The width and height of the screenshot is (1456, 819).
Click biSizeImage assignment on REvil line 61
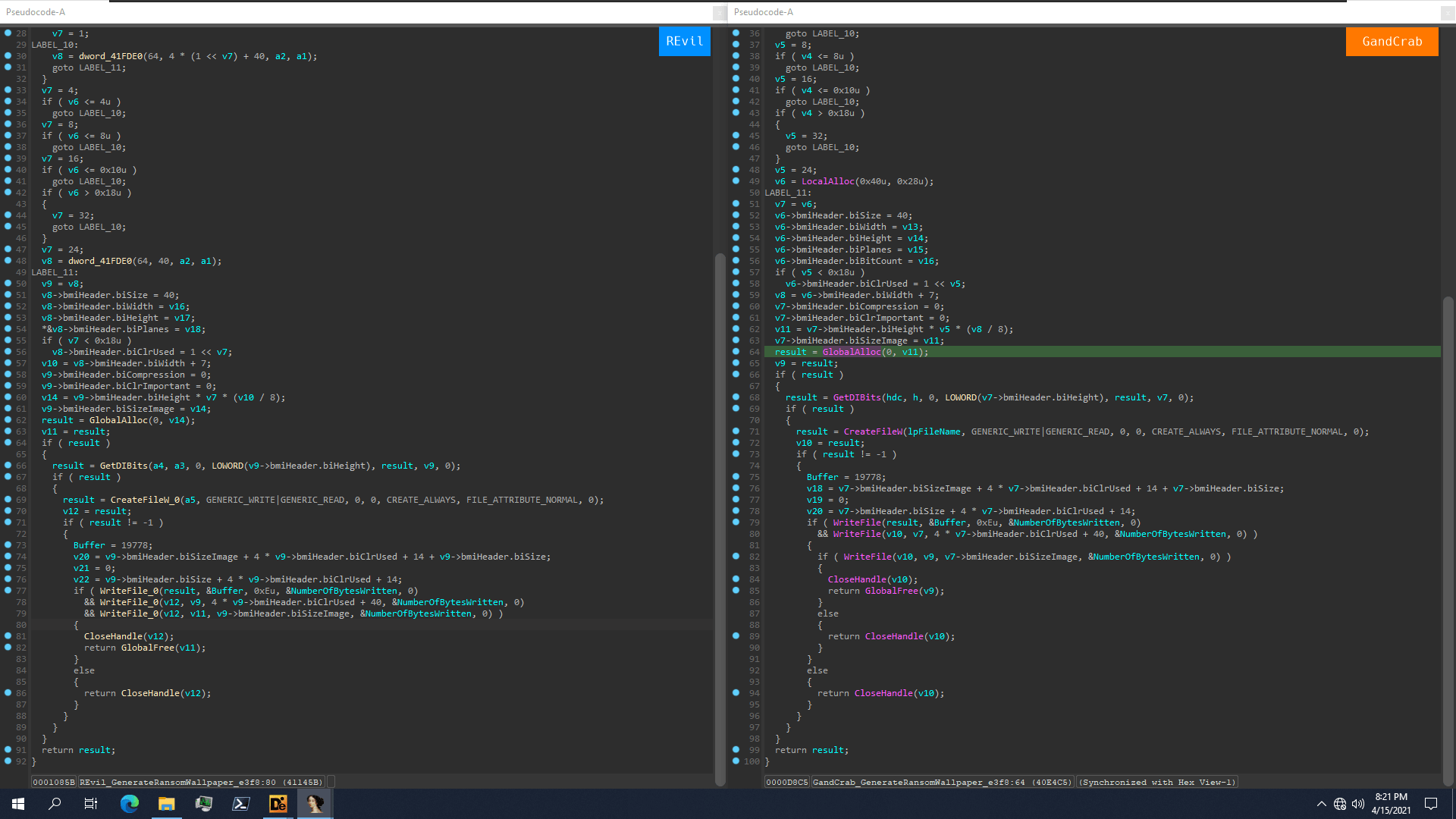pyautogui.click(x=127, y=409)
